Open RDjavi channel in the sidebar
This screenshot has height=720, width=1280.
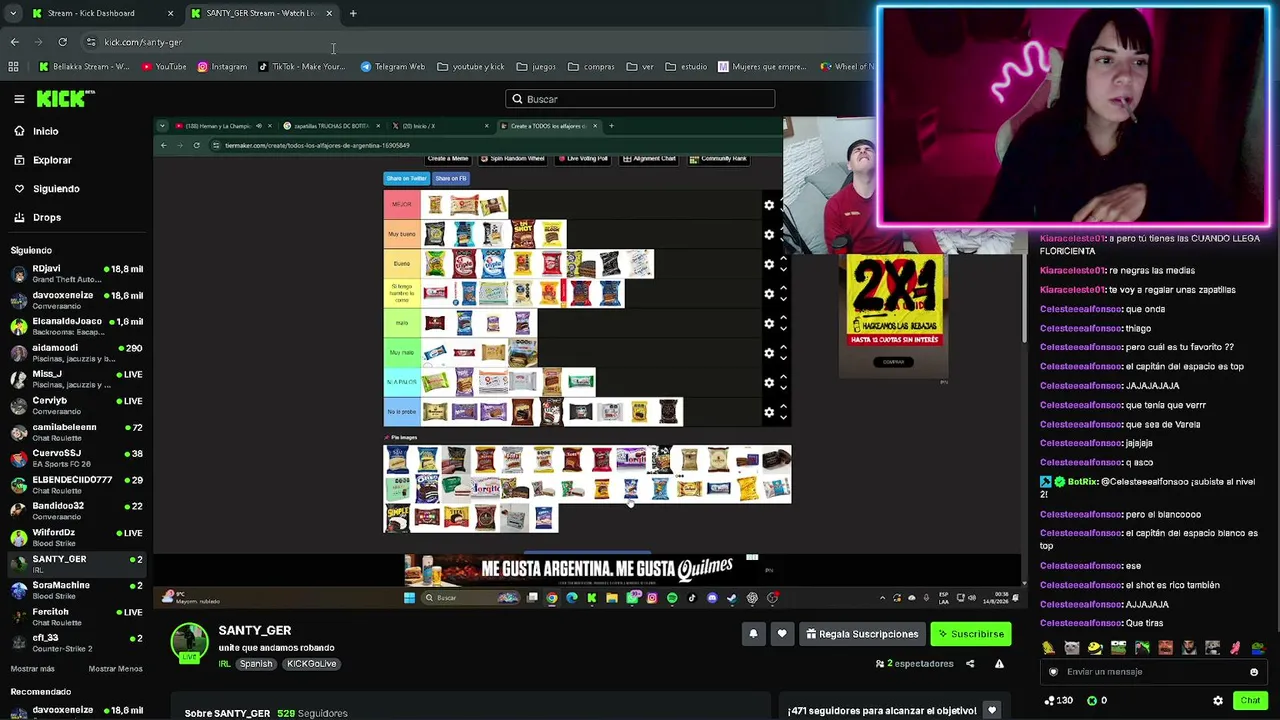[76, 274]
